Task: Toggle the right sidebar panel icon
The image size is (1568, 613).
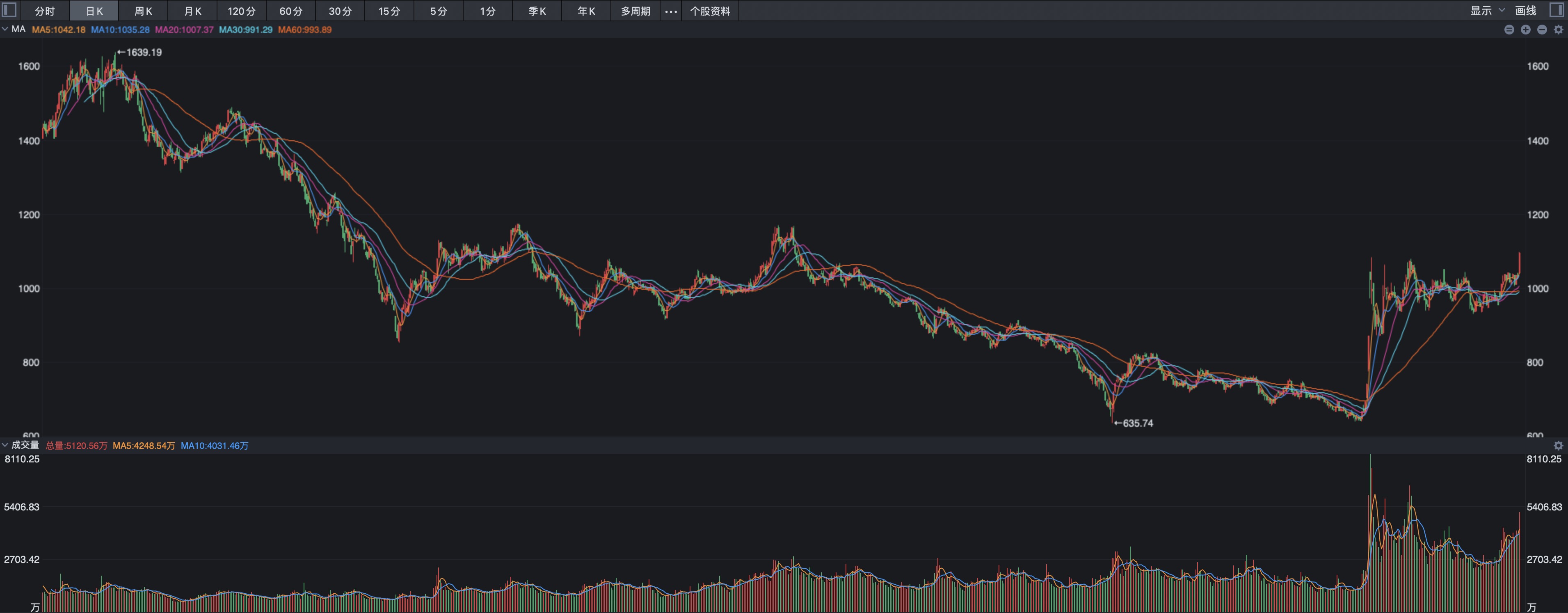Action: click(1557, 10)
